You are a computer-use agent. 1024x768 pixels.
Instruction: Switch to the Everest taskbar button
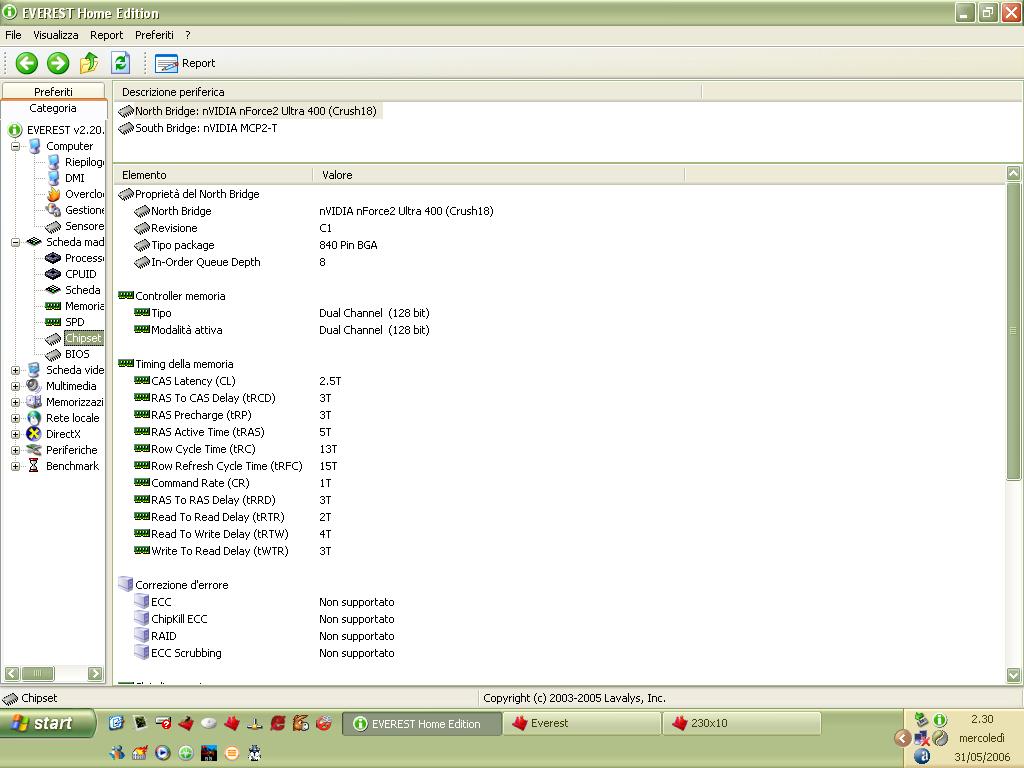pos(583,724)
